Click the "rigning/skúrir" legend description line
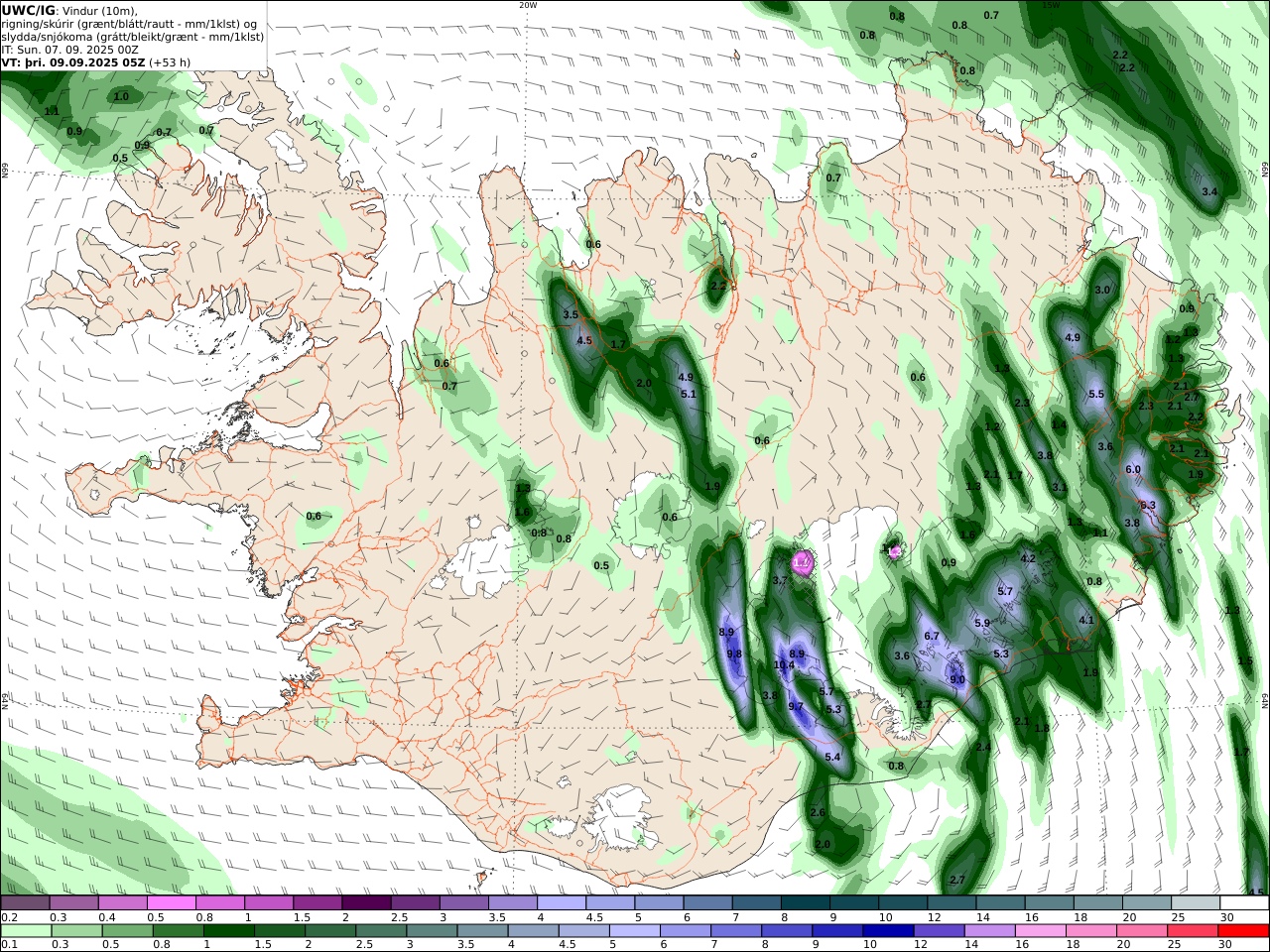Screen dimensions: 1270x952 point(131,24)
